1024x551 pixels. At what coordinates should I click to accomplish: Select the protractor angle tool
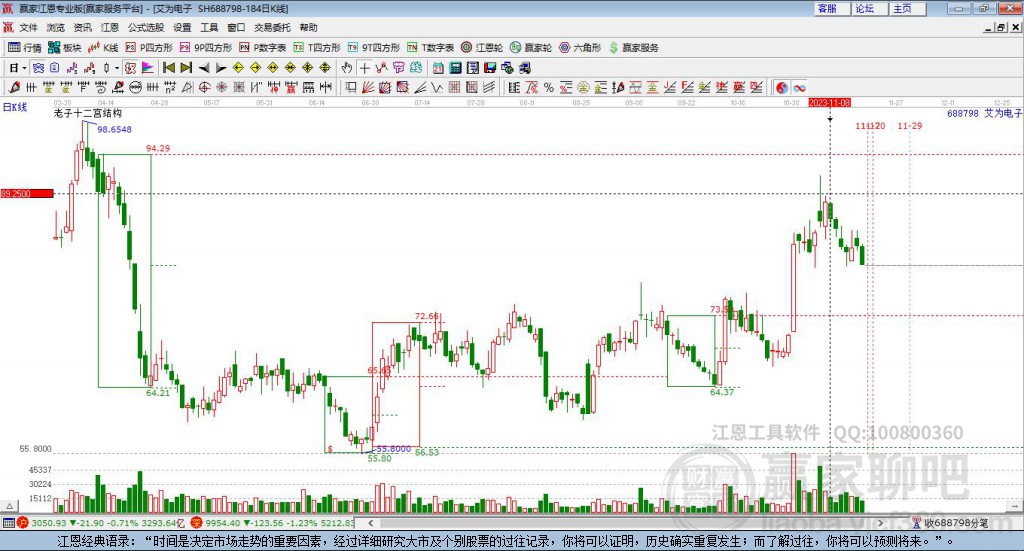(x=187, y=87)
